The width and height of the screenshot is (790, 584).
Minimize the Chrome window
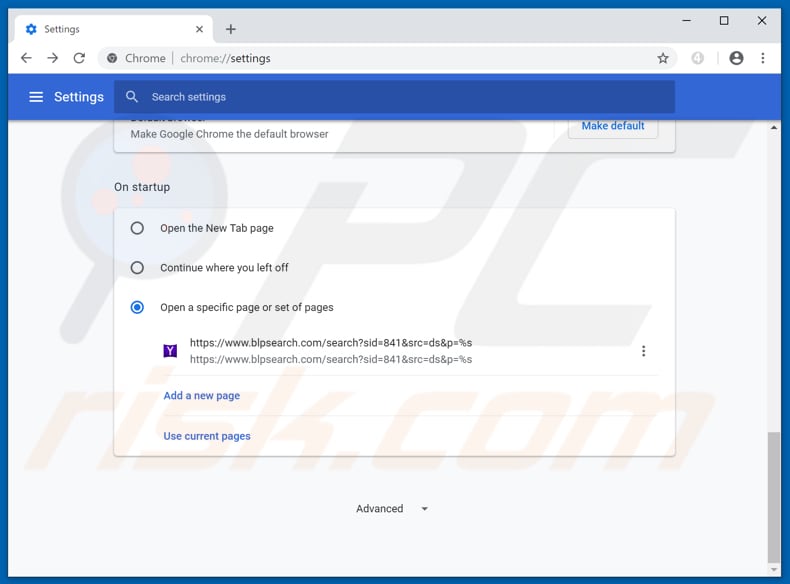686,21
